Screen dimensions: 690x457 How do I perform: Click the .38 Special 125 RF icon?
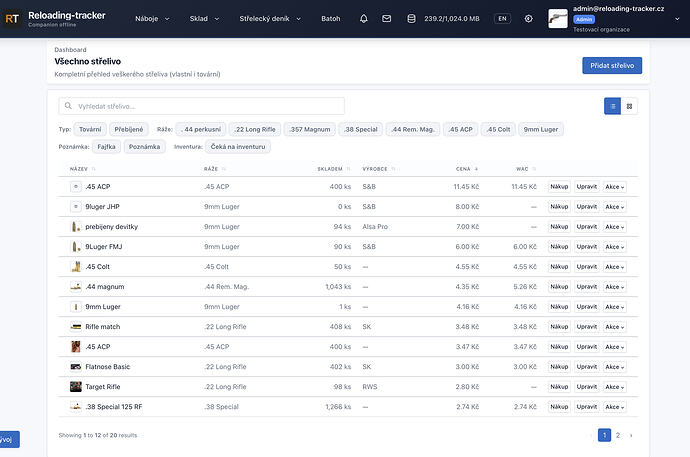click(76, 407)
